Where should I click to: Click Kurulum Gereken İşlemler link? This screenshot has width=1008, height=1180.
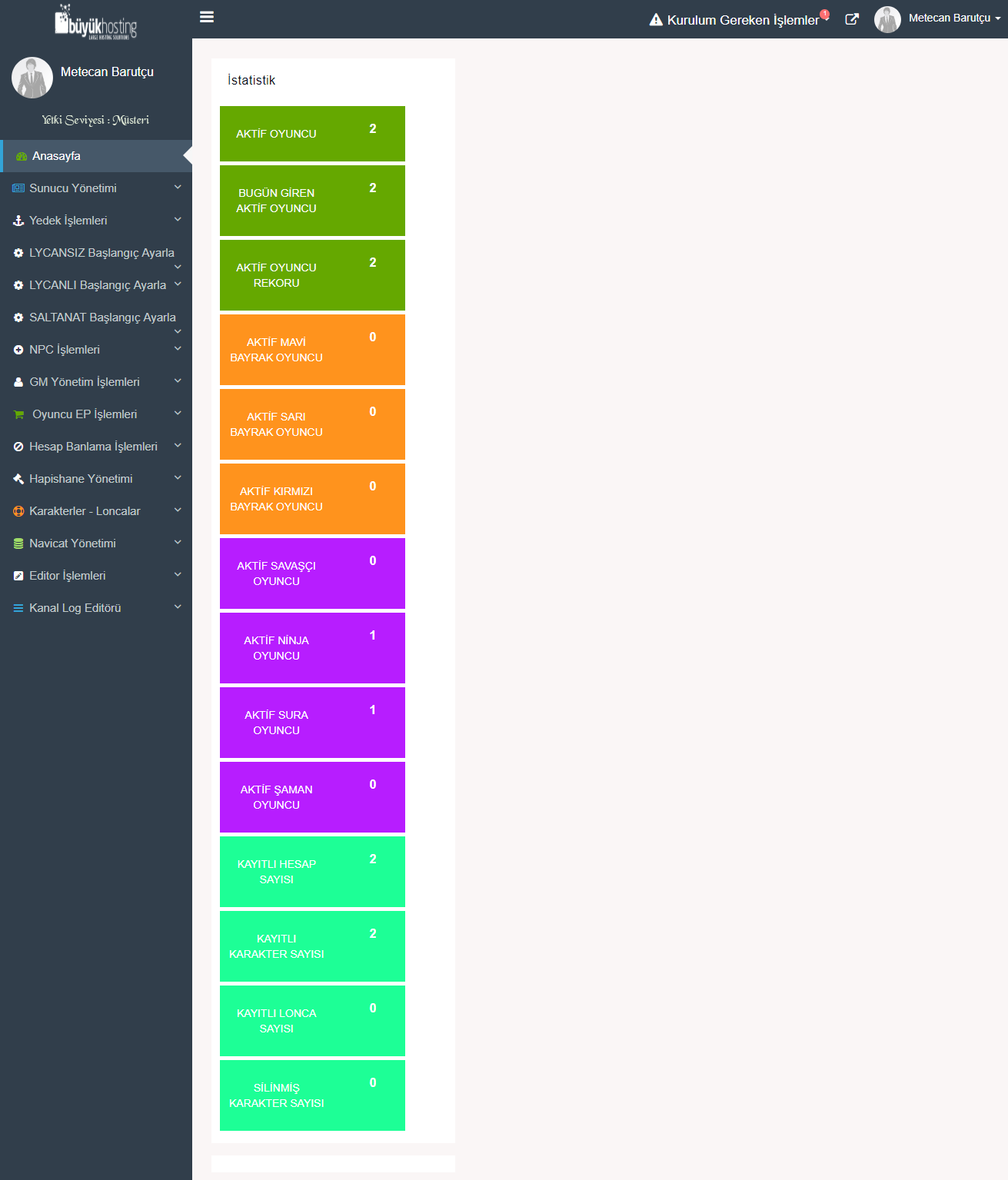(x=743, y=20)
